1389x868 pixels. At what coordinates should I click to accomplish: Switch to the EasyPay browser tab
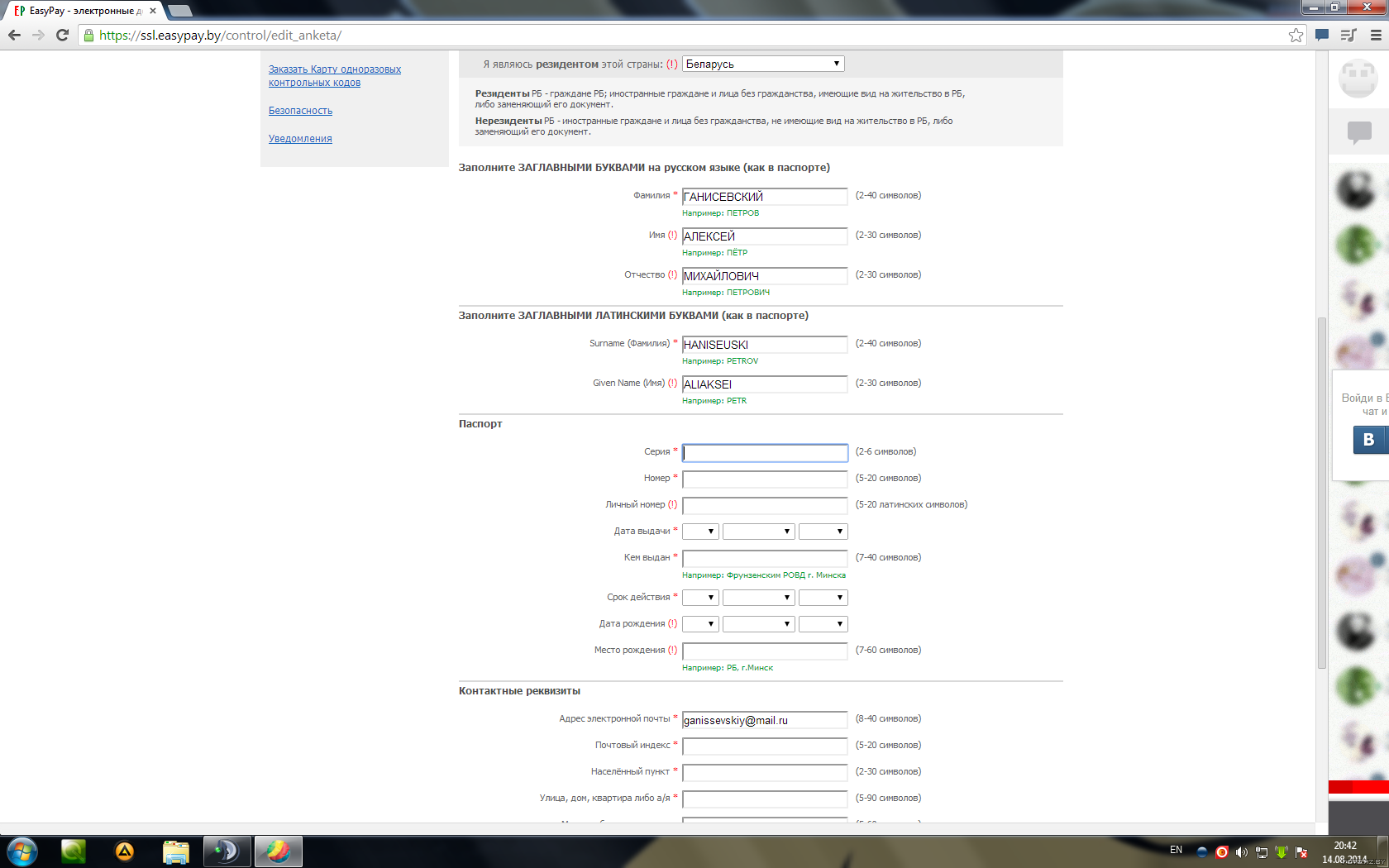83,11
